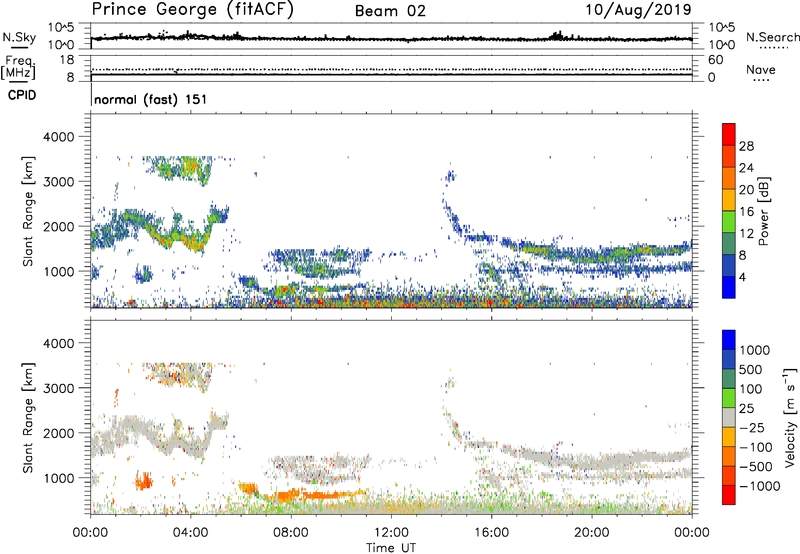Click the "4000" tick of the power panel

coord(59,137)
